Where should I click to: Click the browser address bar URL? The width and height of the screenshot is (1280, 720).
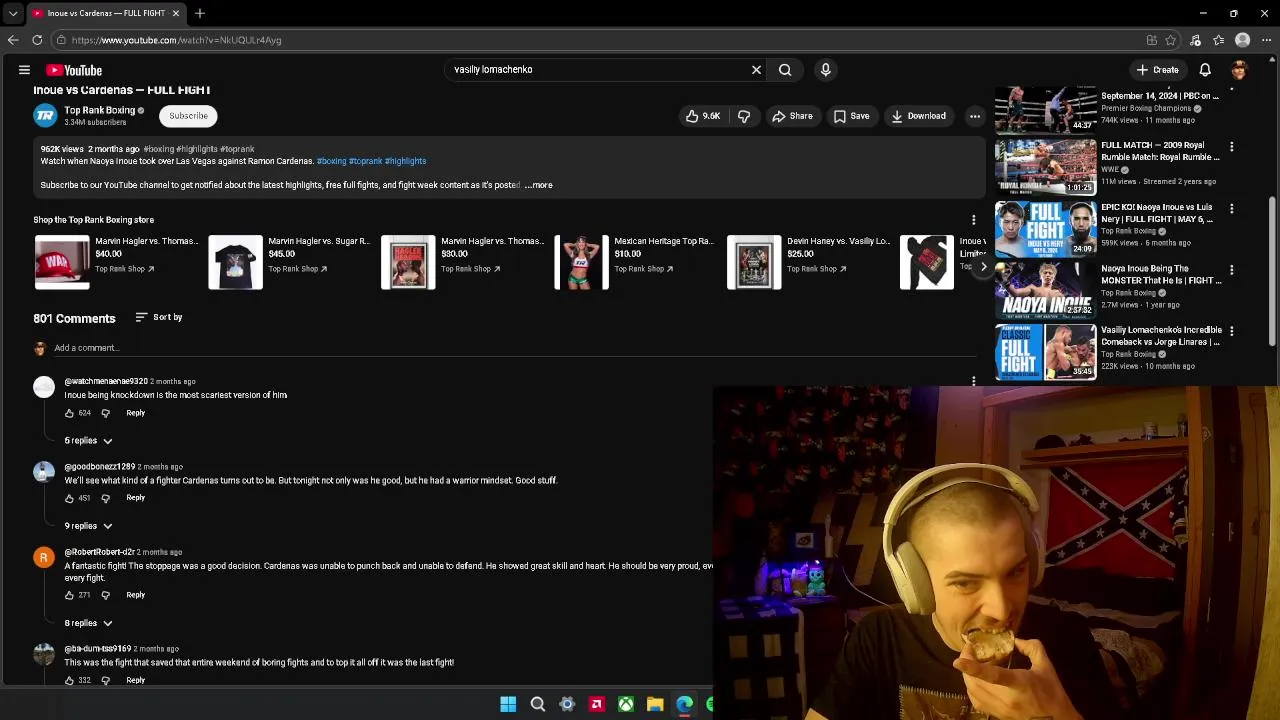click(176, 40)
